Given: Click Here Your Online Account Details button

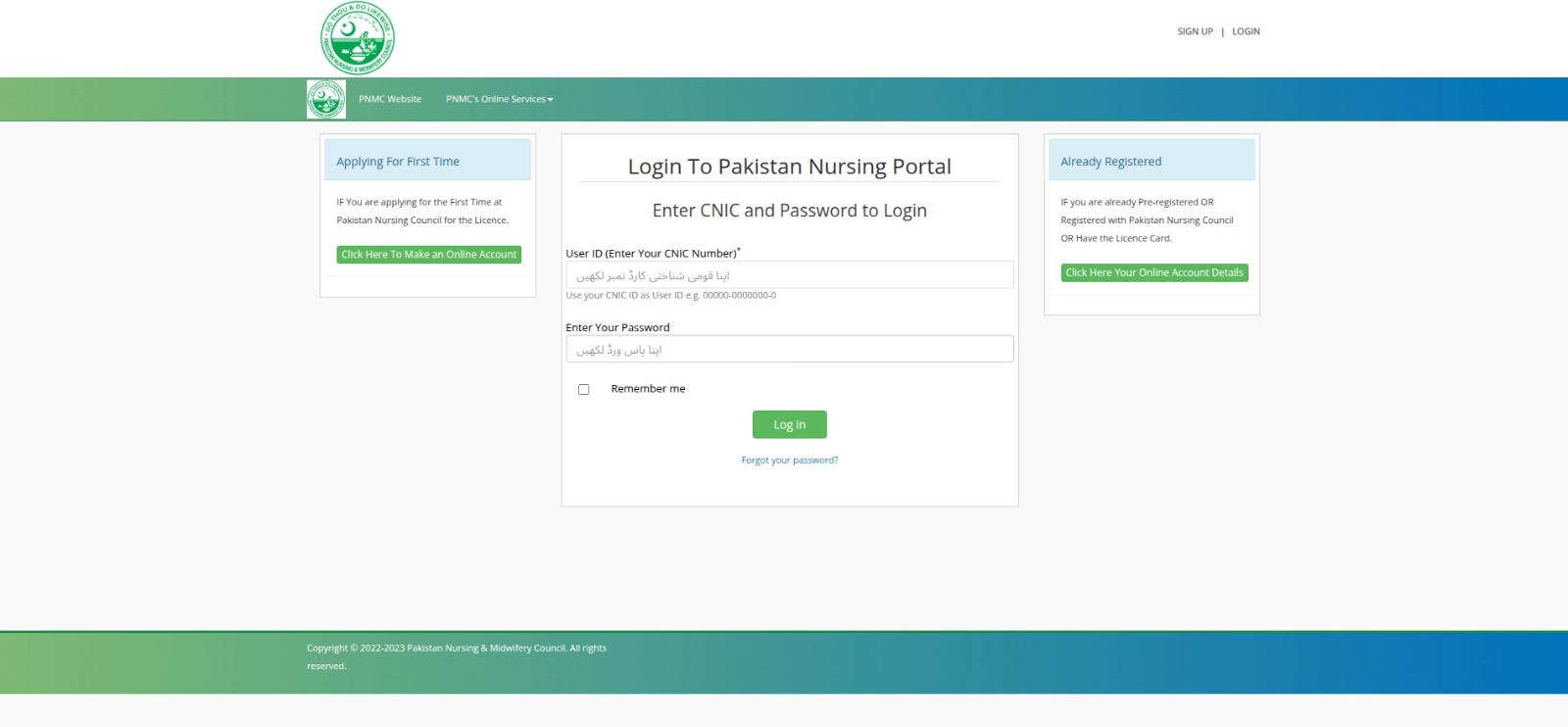Looking at the screenshot, I should click(x=1154, y=273).
